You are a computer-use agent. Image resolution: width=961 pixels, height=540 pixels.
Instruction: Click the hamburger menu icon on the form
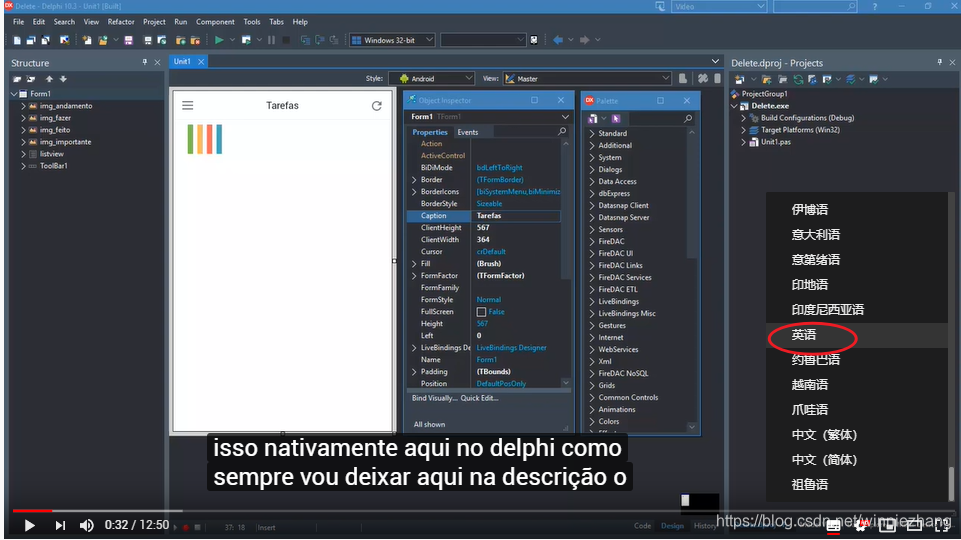[x=188, y=105]
